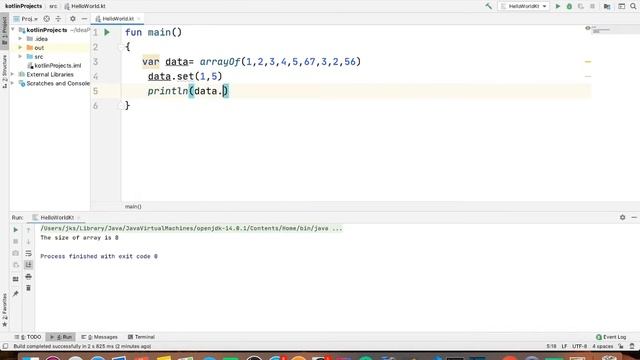Viewport: 640px width, 360px height.
Task: Open the TODO tool window
Action: click(x=28, y=337)
